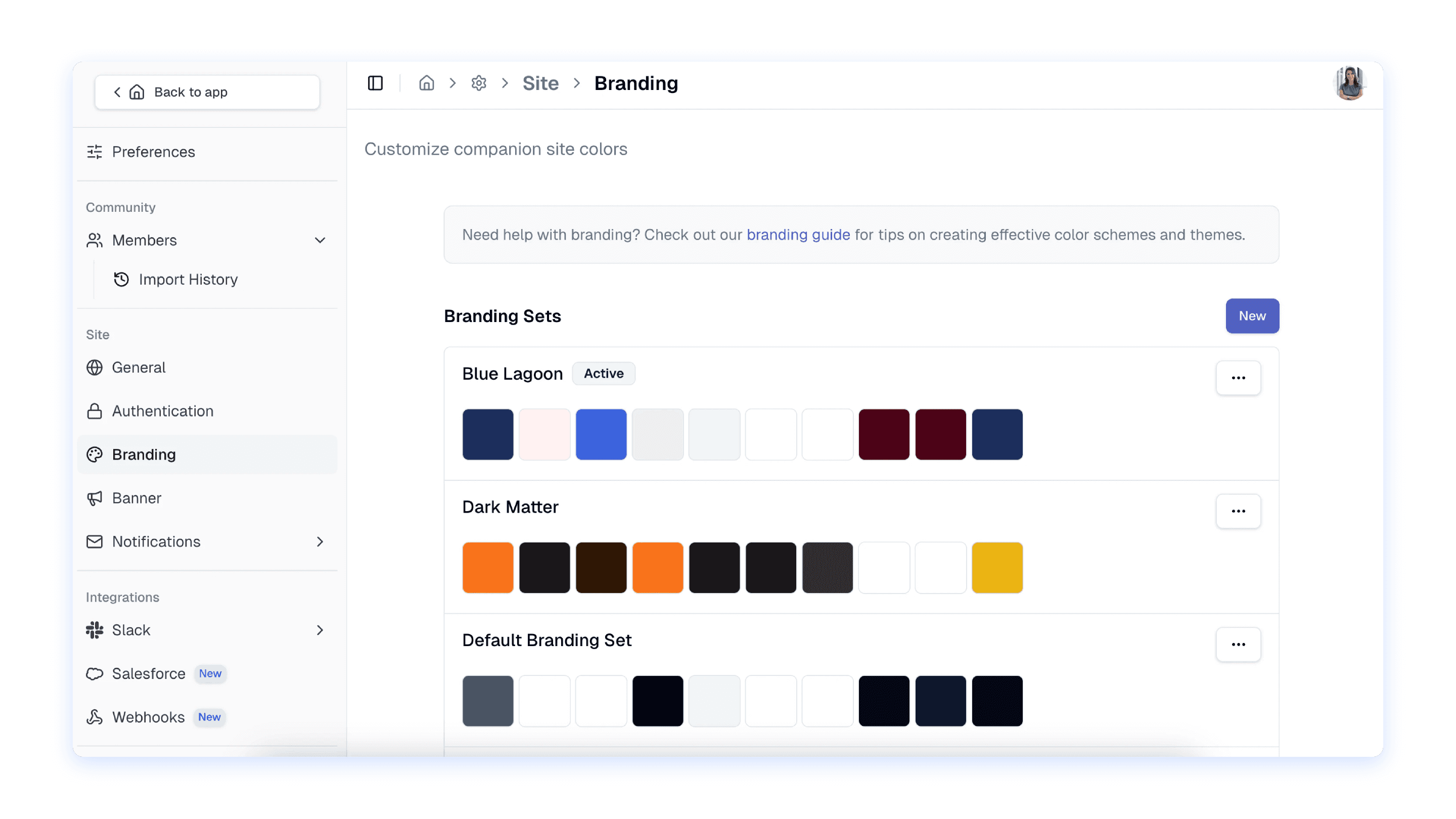Viewport: 1456px width, 819px height.
Task: Expand the Slack integration submenu
Action: 320,629
